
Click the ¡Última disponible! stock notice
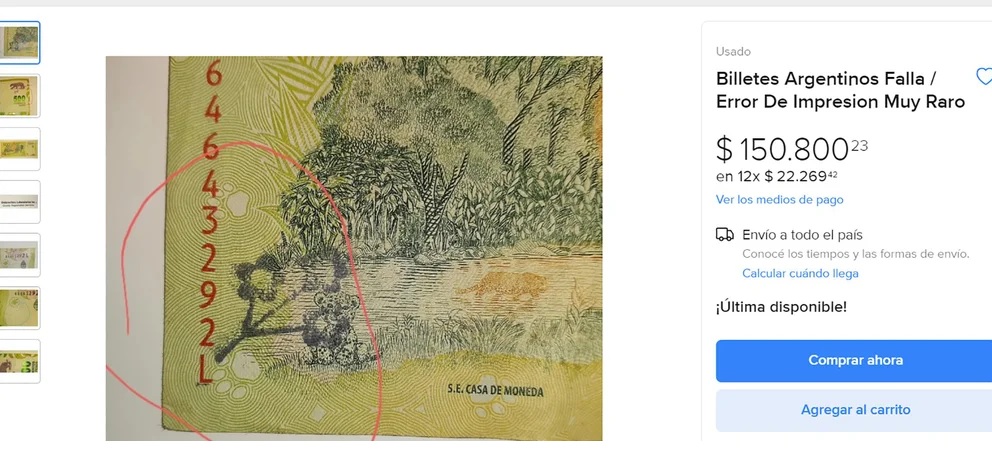781,307
